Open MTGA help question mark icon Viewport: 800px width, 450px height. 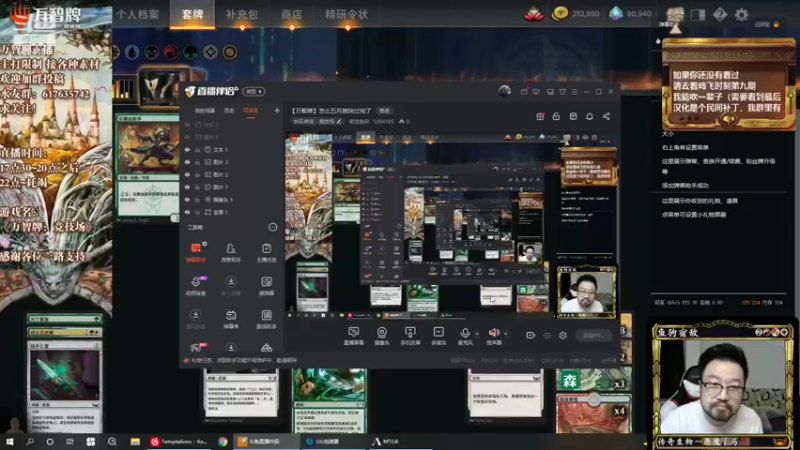tap(720, 14)
